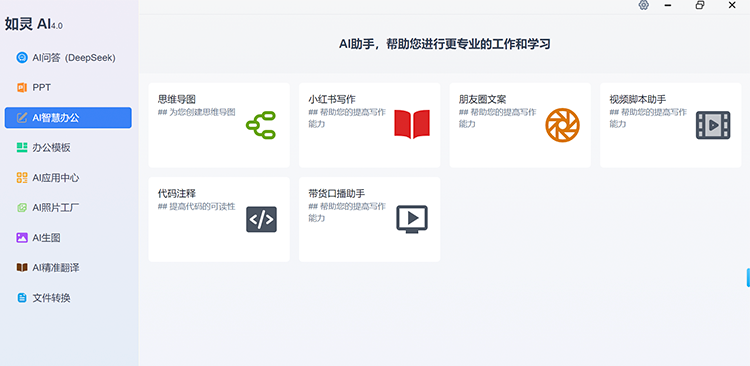Open the 代码注释 card title
Viewport: 750px width, 366px height.
pyautogui.click(x=177, y=194)
